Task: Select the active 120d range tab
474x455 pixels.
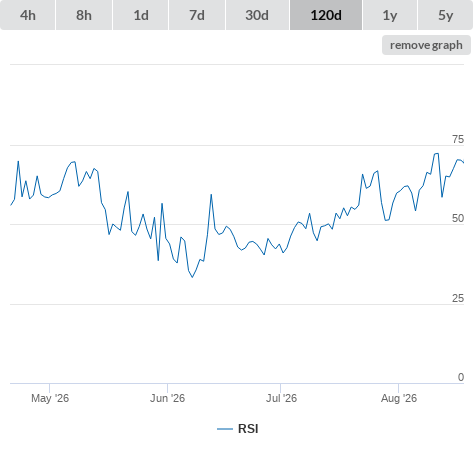Action: click(326, 15)
